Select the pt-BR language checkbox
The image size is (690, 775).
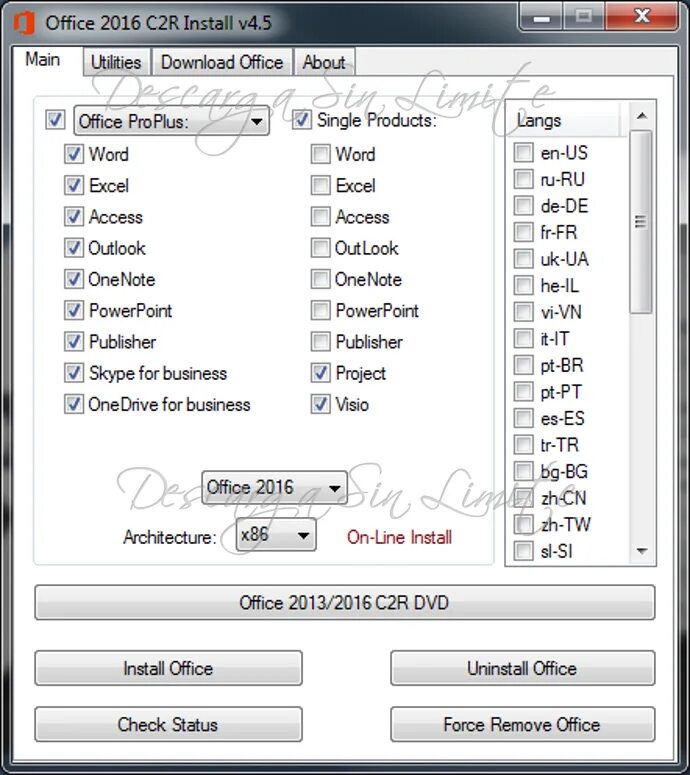(x=523, y=365)
